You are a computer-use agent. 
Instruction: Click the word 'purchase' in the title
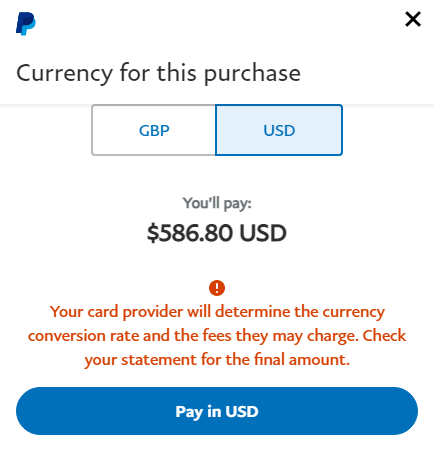point(252,74)
